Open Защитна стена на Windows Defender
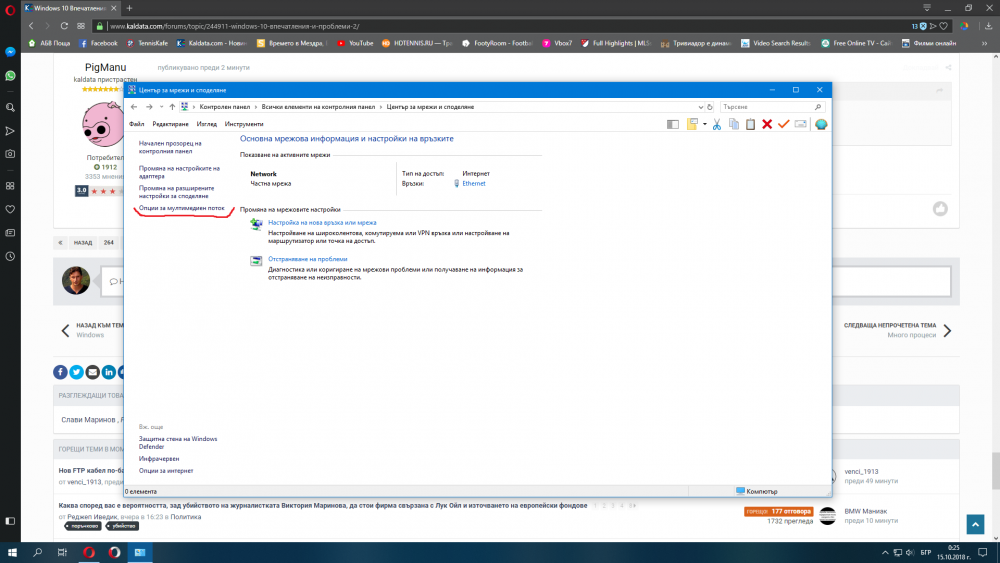1000x563 pixels. 178,443
